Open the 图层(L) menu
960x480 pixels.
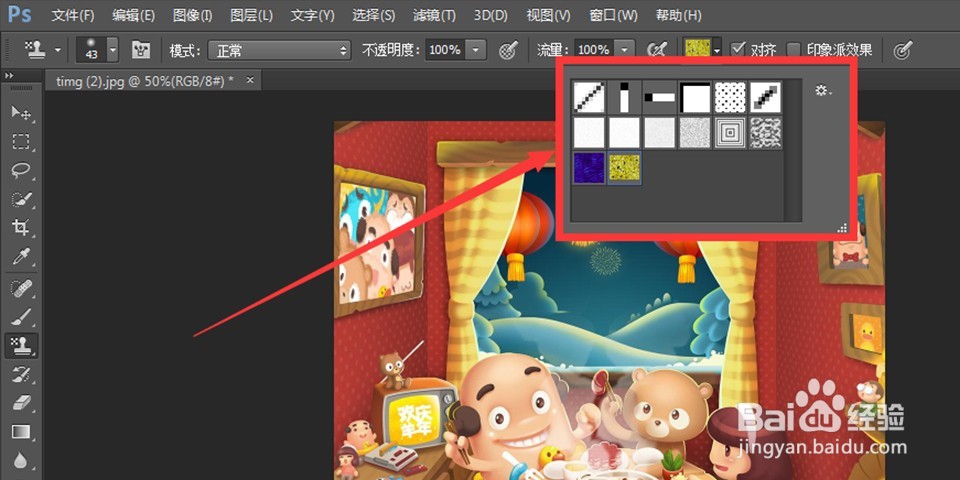tap(252, 15)
